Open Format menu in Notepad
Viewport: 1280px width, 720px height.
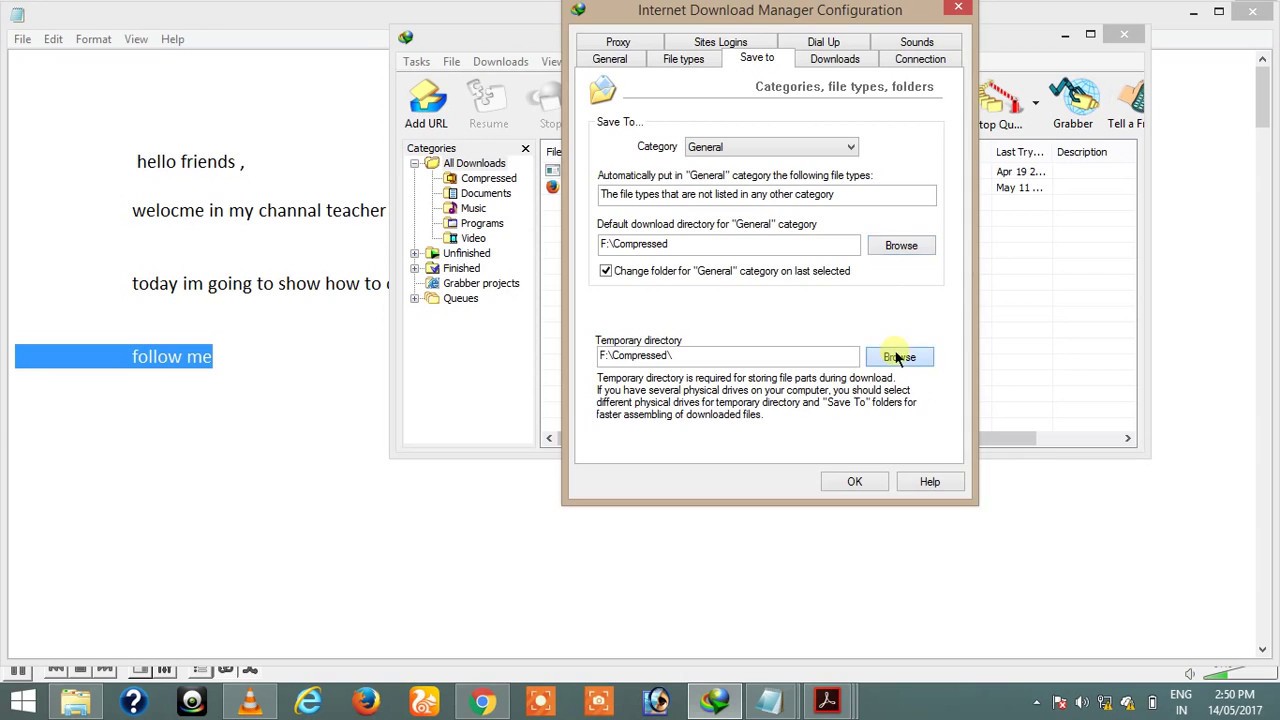coord(93,39)
